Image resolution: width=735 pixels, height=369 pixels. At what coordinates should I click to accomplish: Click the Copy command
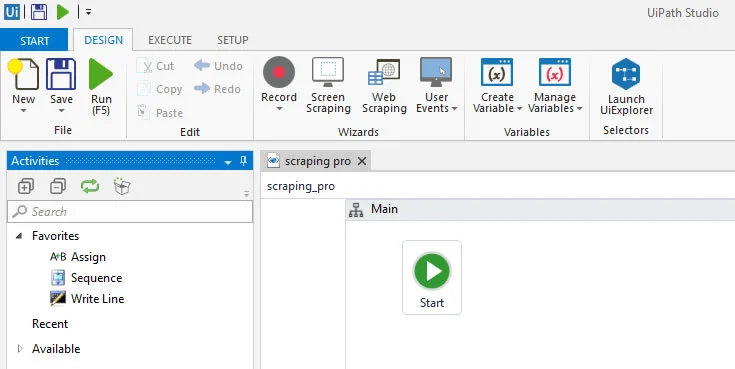159,89
